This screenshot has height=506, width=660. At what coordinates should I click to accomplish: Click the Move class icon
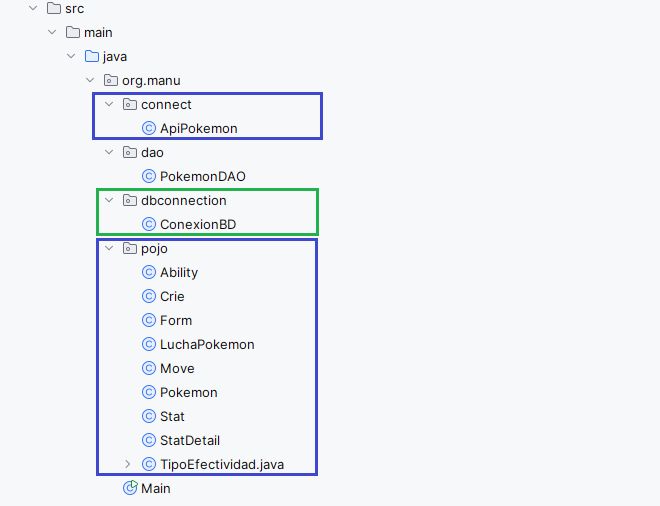[149, 368]
